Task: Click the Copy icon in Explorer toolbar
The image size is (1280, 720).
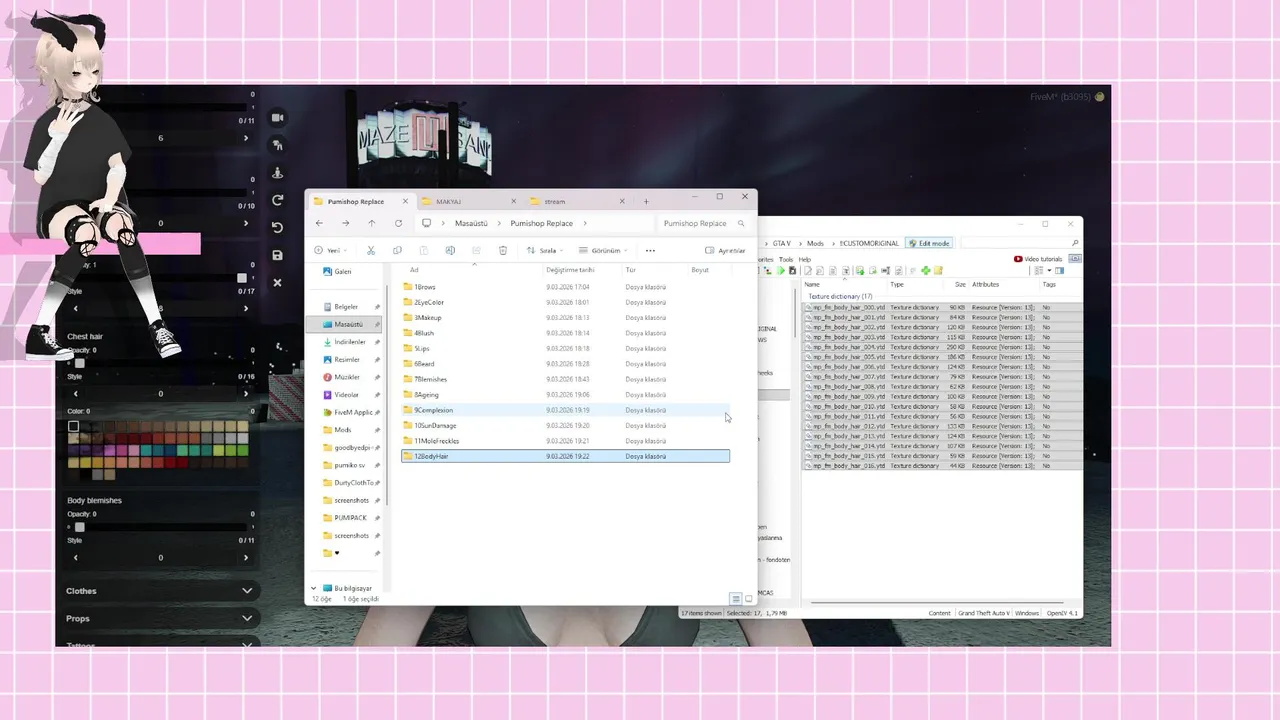Action: click(x=397, y=250)
